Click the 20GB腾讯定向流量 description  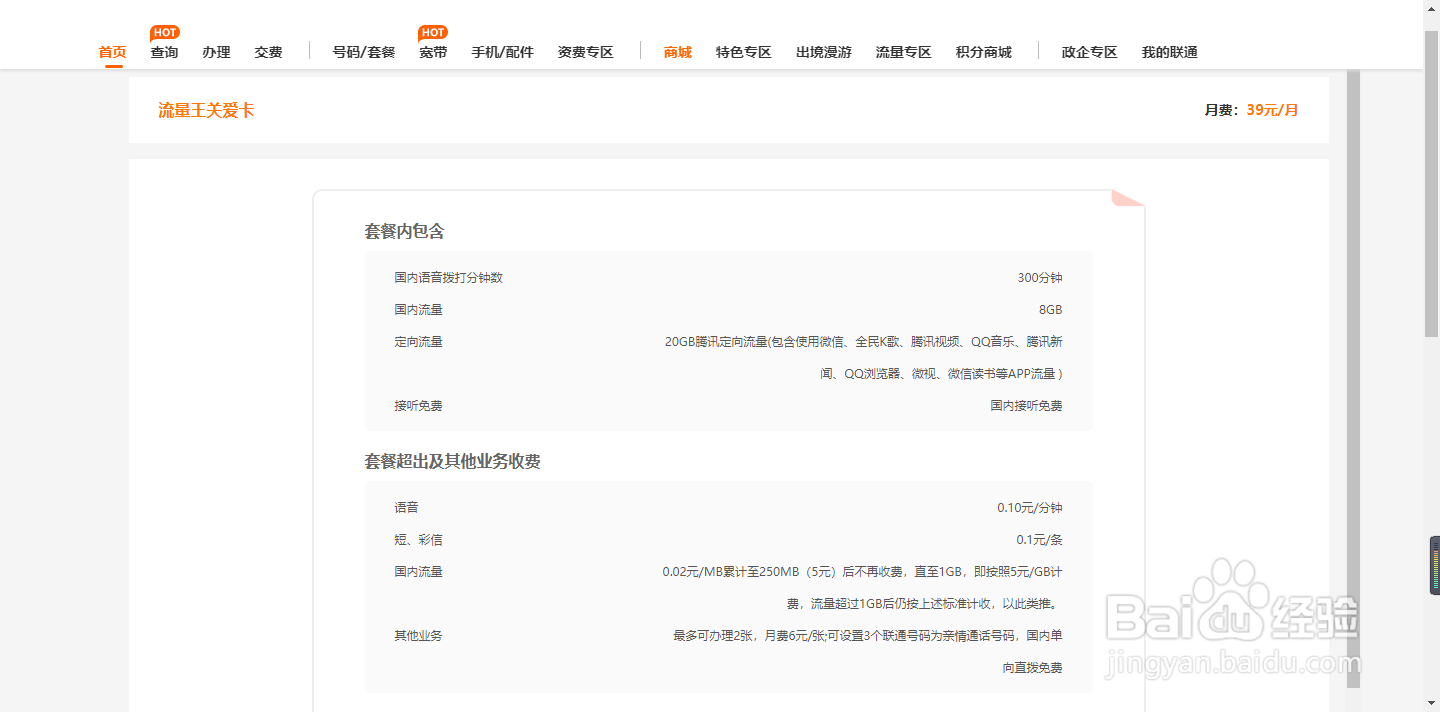click(864, 358)
